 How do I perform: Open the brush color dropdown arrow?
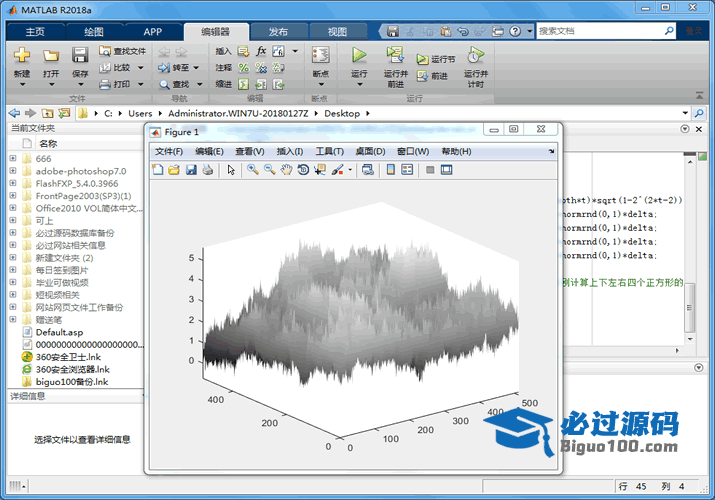(x=350, y=170)
